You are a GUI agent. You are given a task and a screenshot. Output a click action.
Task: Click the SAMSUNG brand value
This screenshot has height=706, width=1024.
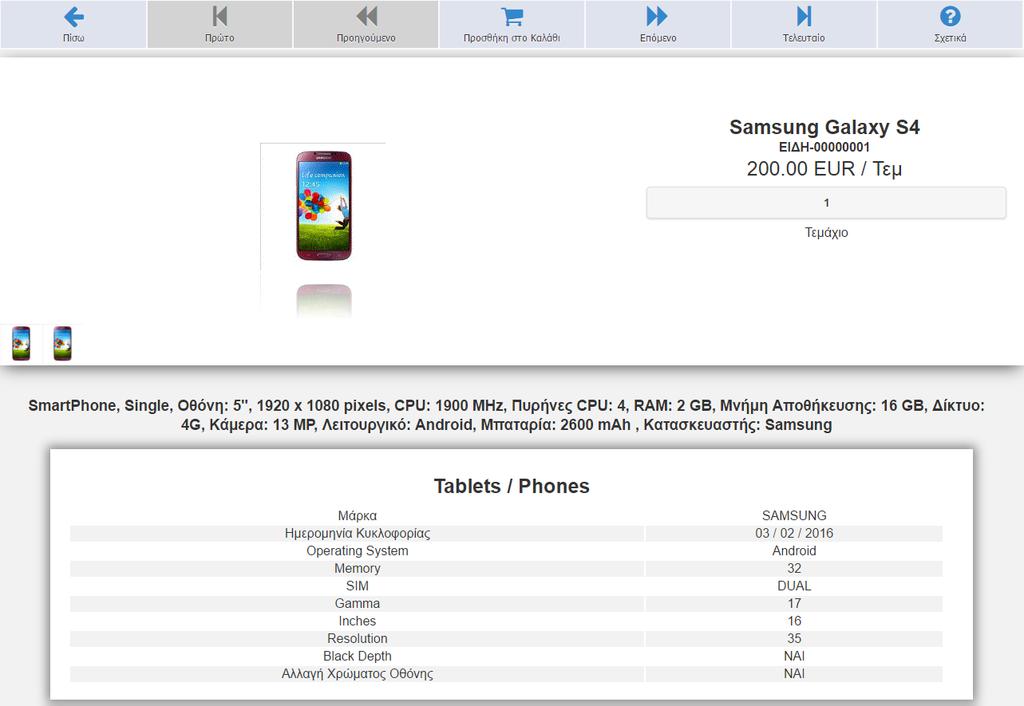[x=794, y=516]
